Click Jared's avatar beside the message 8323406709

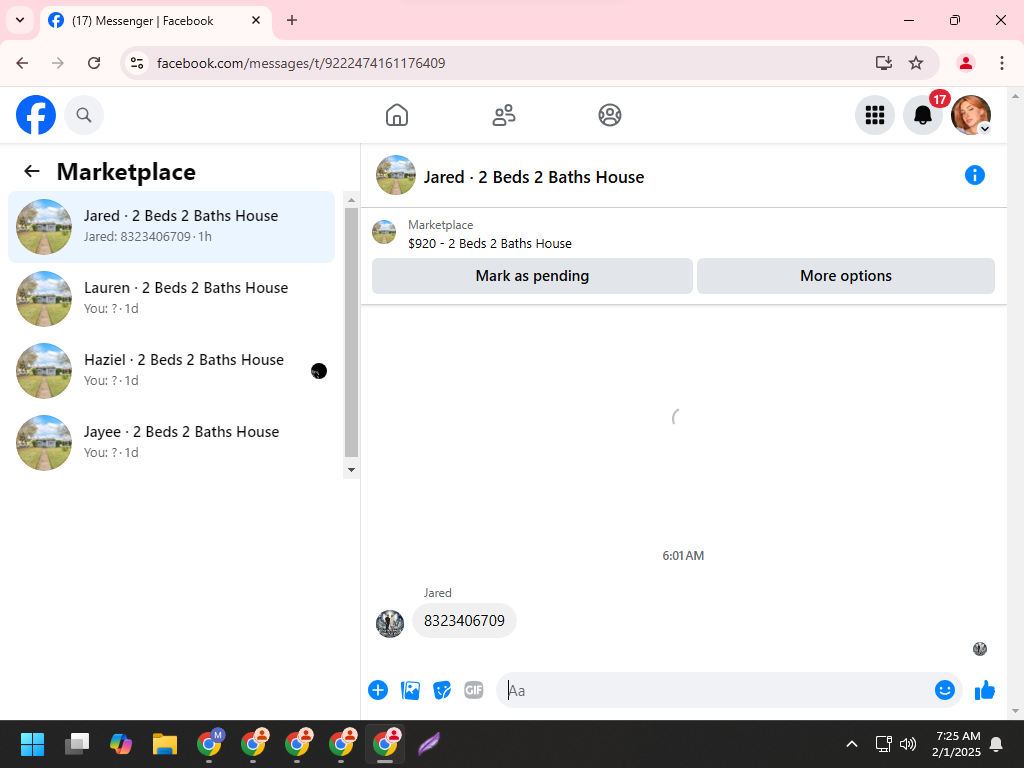point(390,624)
